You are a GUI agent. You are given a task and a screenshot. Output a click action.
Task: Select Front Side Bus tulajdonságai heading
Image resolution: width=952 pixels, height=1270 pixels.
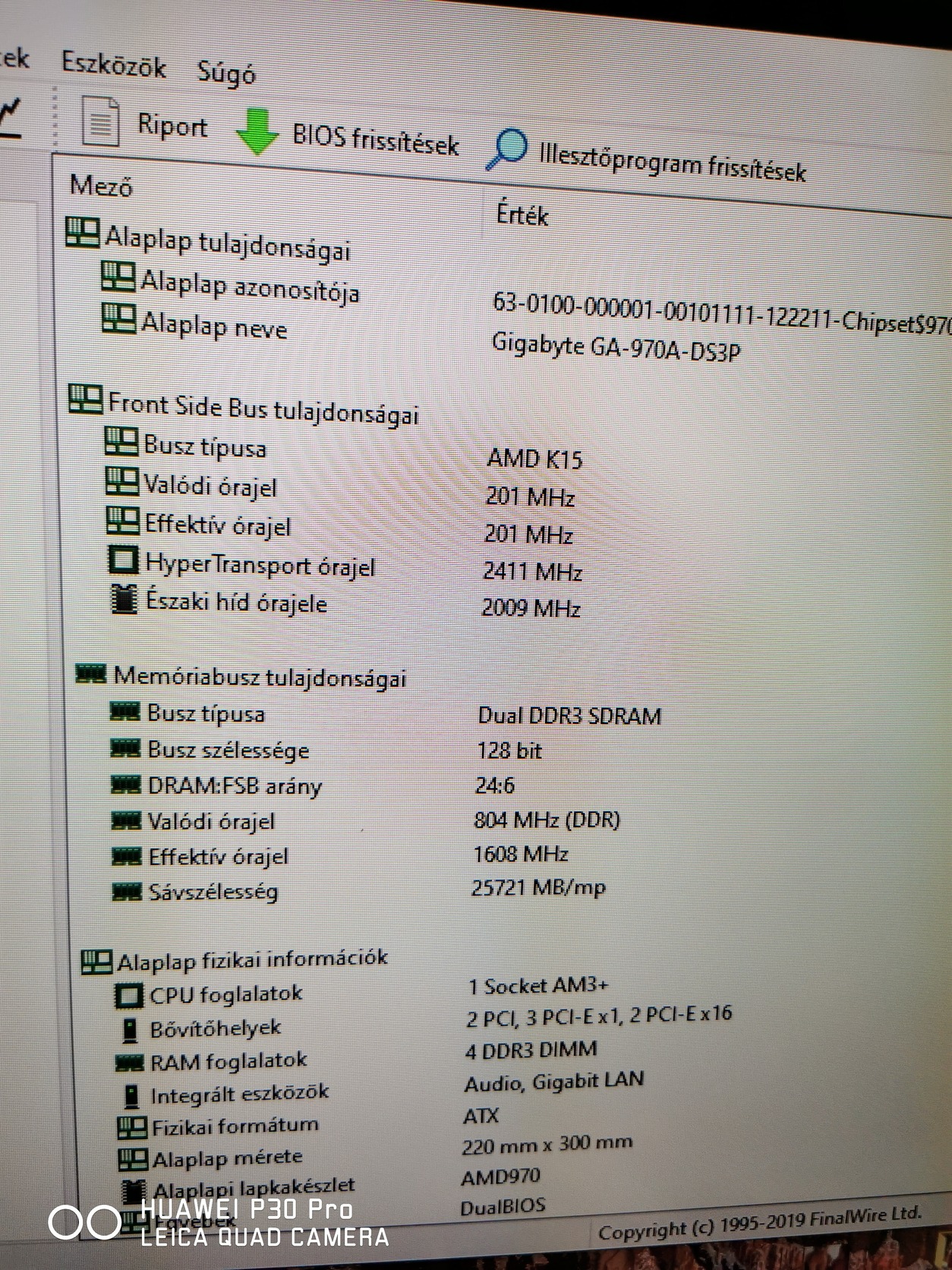(x=263, y=408)
